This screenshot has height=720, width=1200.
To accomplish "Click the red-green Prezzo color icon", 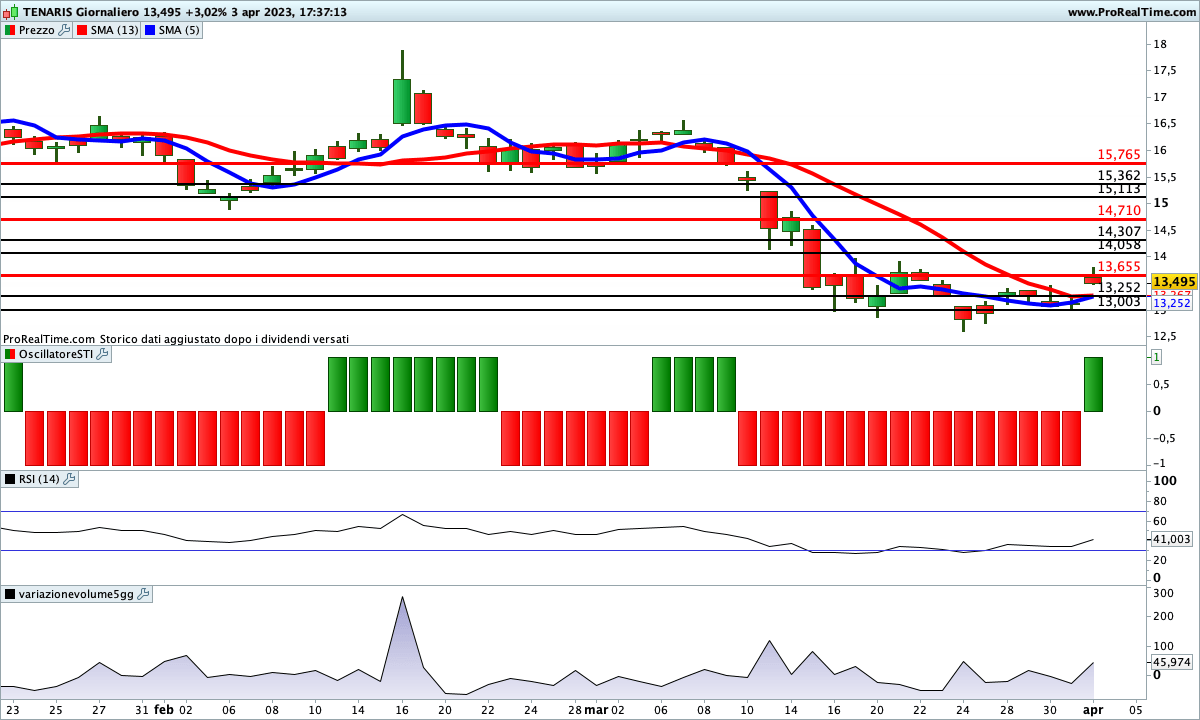I will click(10, 30).
